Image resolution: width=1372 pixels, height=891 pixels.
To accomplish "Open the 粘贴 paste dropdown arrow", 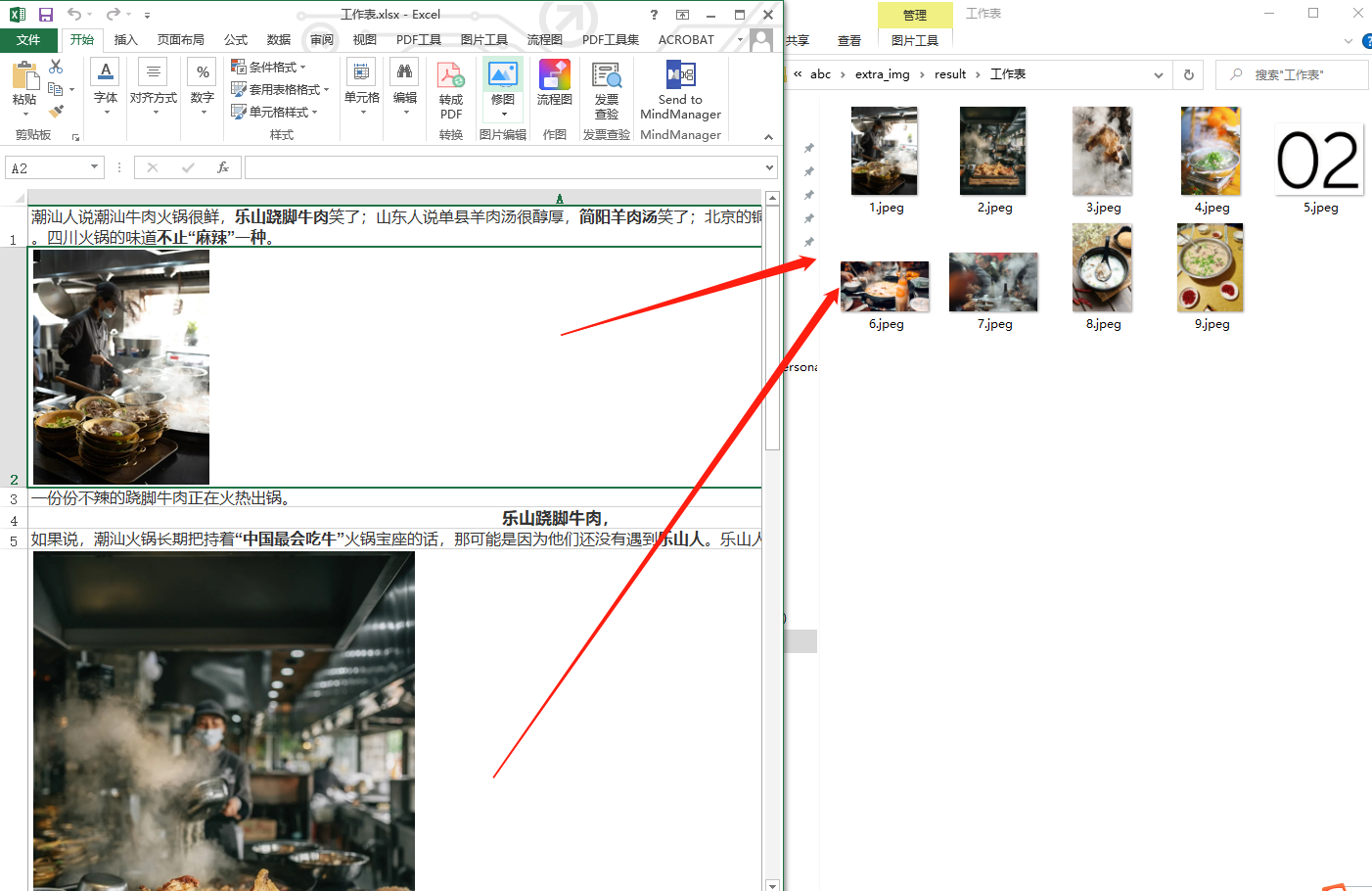I will [x=24, y=112].
